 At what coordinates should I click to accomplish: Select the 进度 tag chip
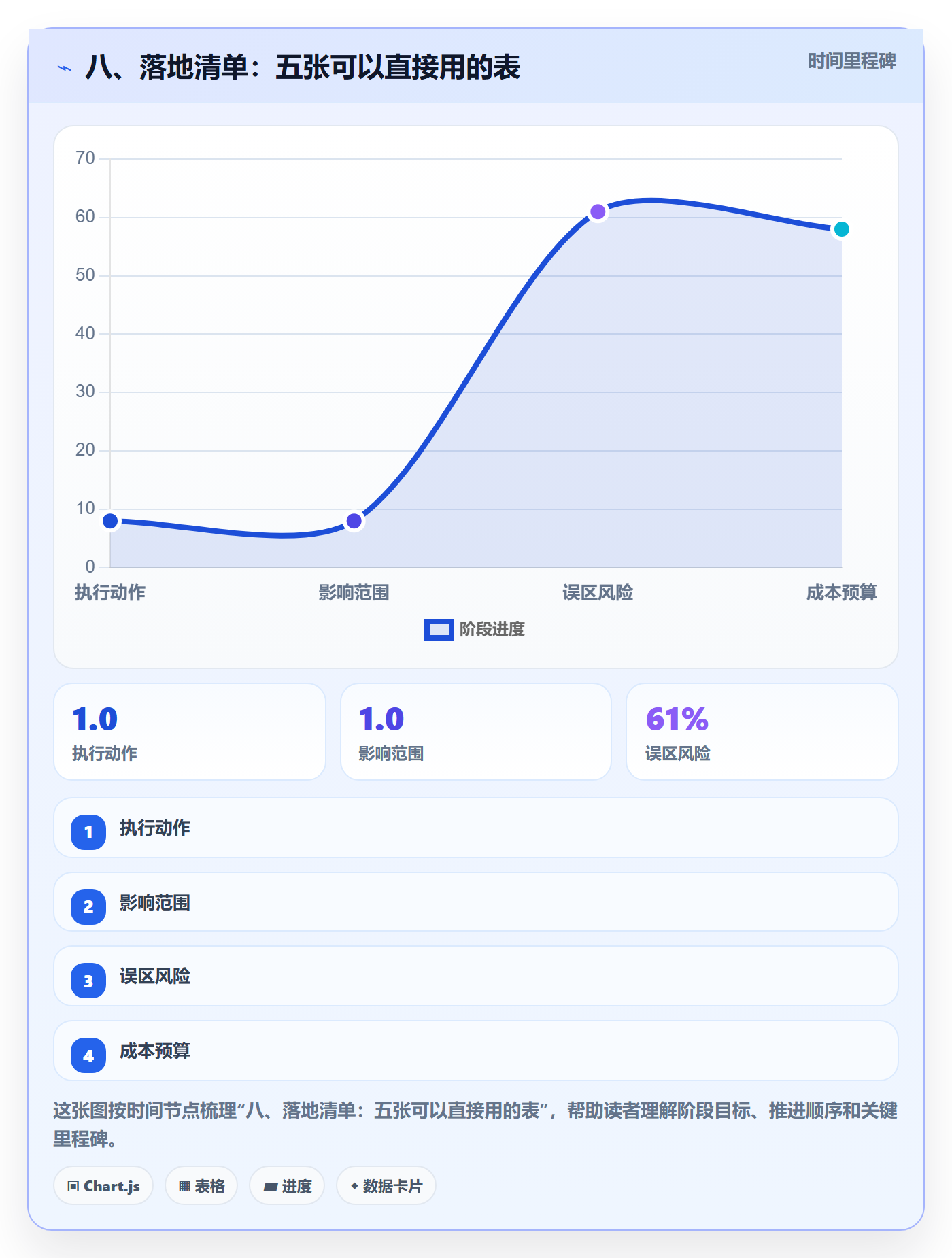coord(287,1186)
